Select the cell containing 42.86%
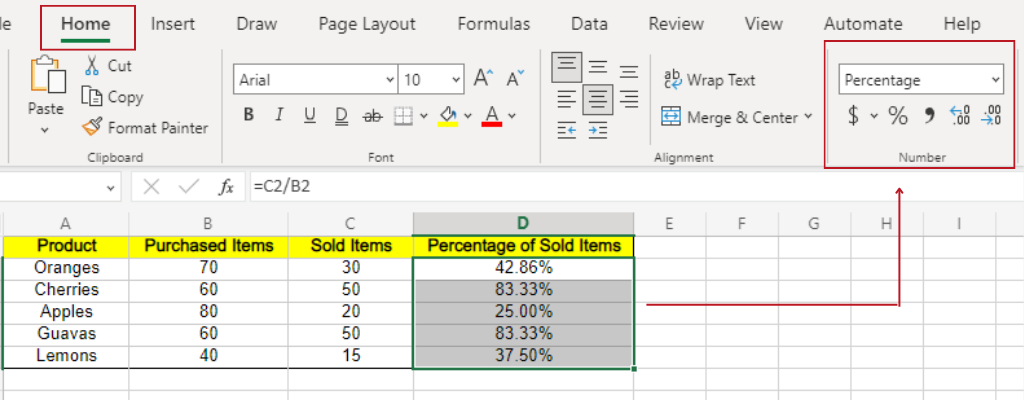 coord(523,268)
